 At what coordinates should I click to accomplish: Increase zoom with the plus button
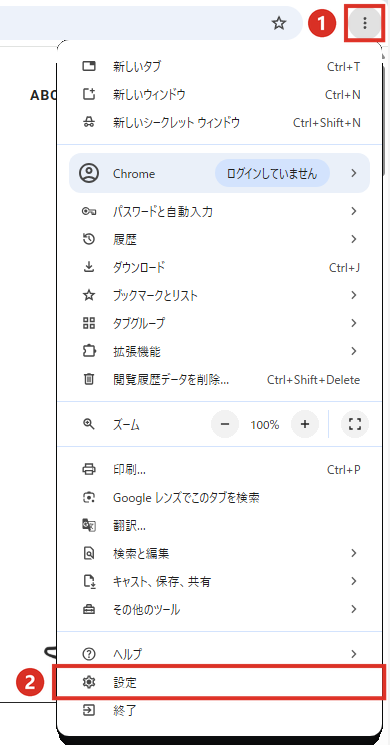coord(305,424)
